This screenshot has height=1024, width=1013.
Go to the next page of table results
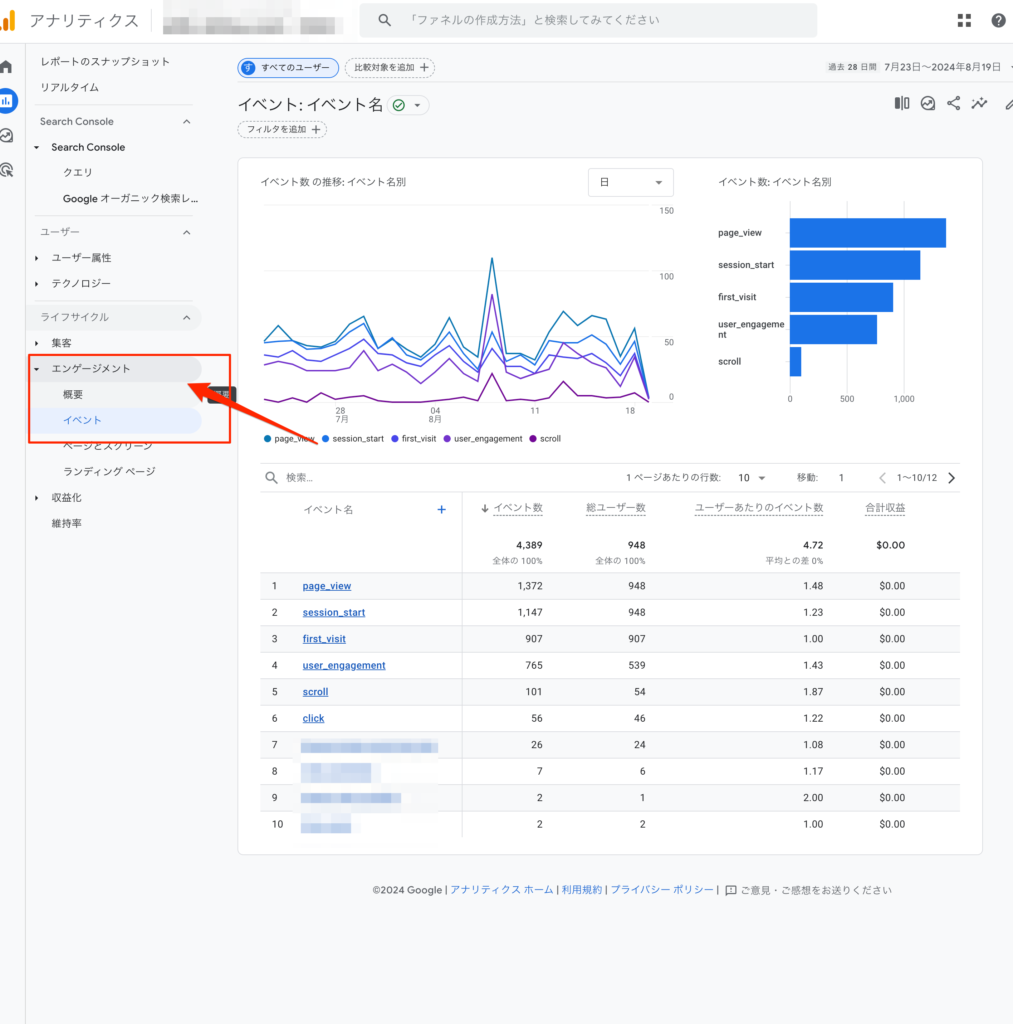952,478
